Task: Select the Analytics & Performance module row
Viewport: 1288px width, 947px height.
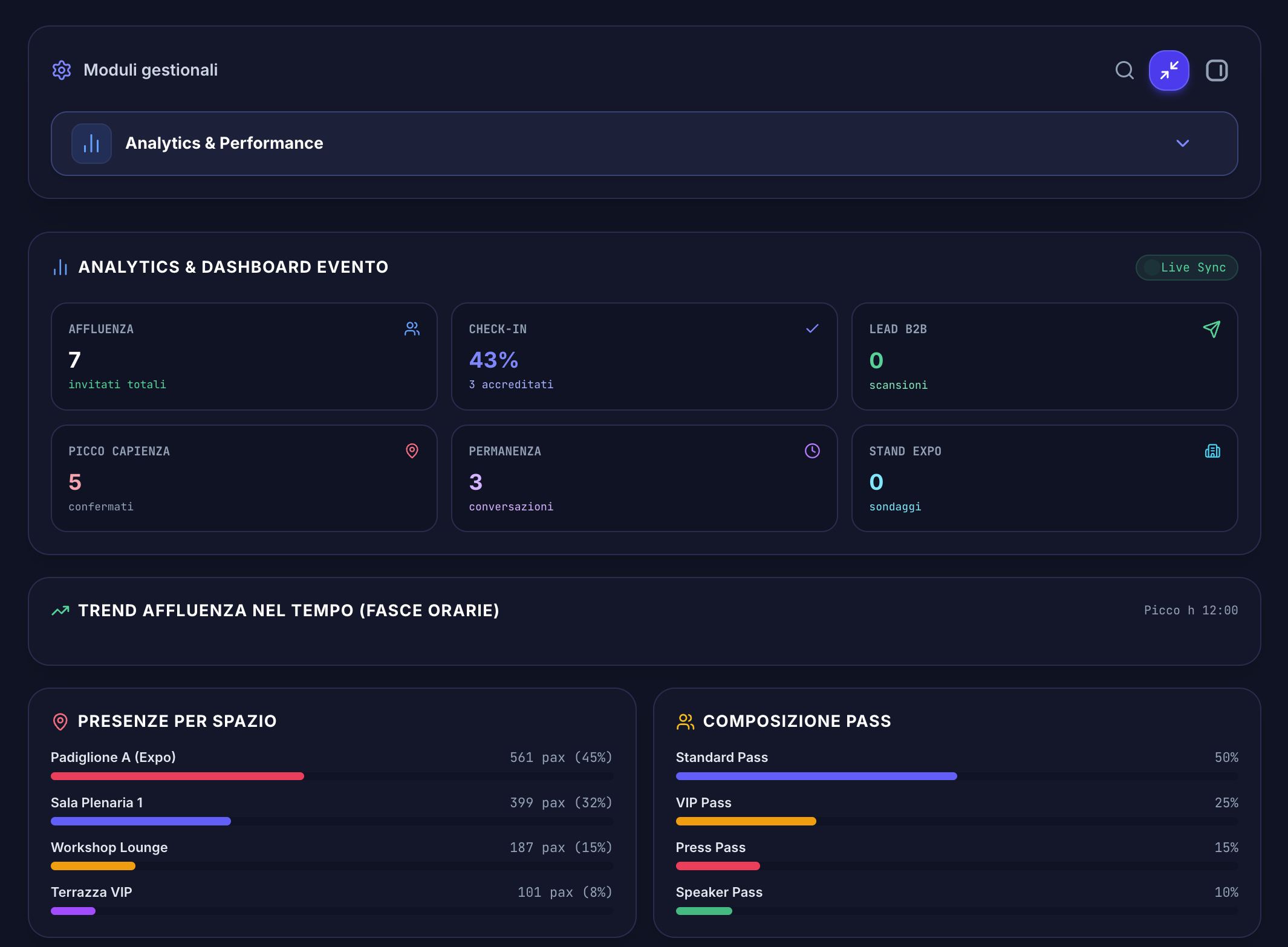Action: 644,143
